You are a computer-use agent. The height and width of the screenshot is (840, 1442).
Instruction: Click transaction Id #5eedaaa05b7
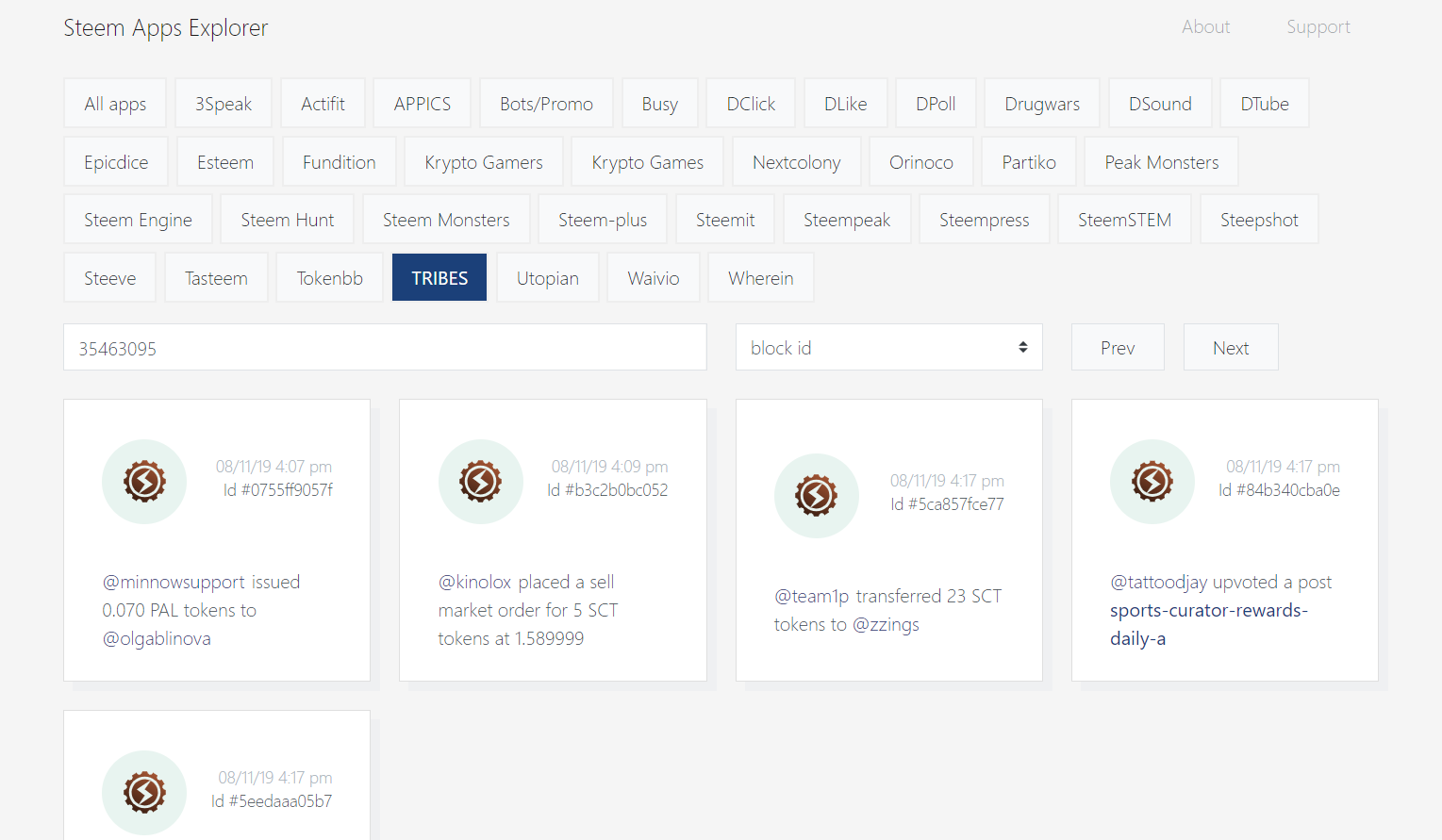tap(272, 801)
